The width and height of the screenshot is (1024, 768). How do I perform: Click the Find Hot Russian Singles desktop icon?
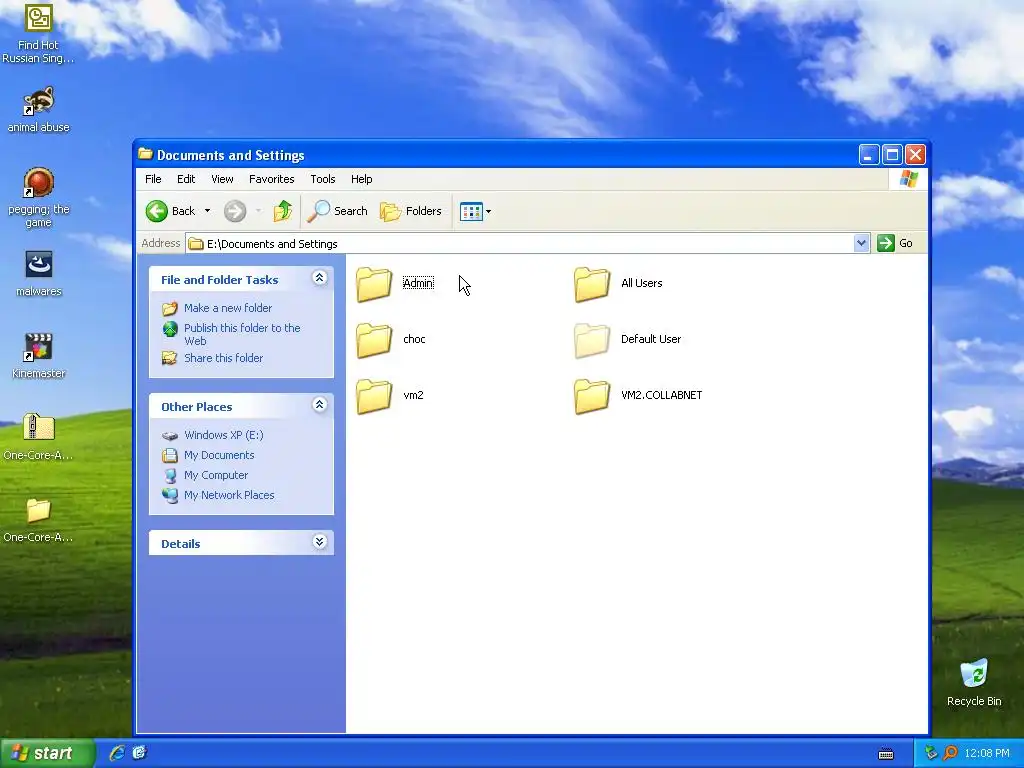click(x=39, y=18)
